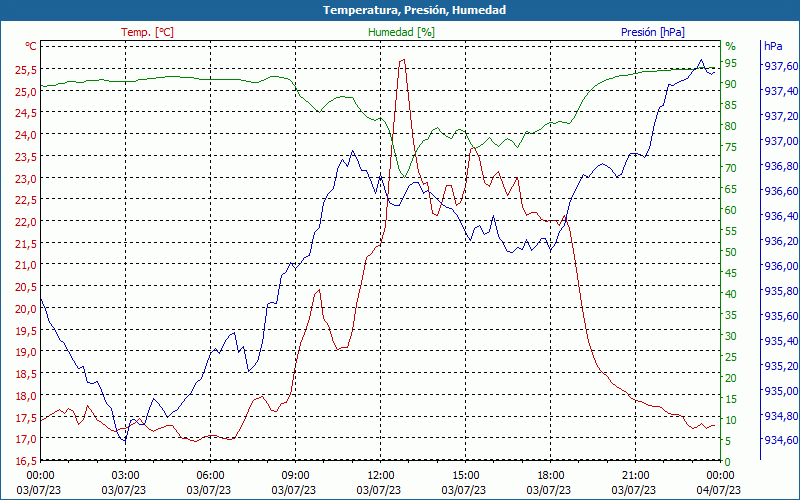The width and height of the screenshot is (800, 500).
Task: Click the '40' humidity axis value
Action: pyautogui.click(x=731, y=294)
